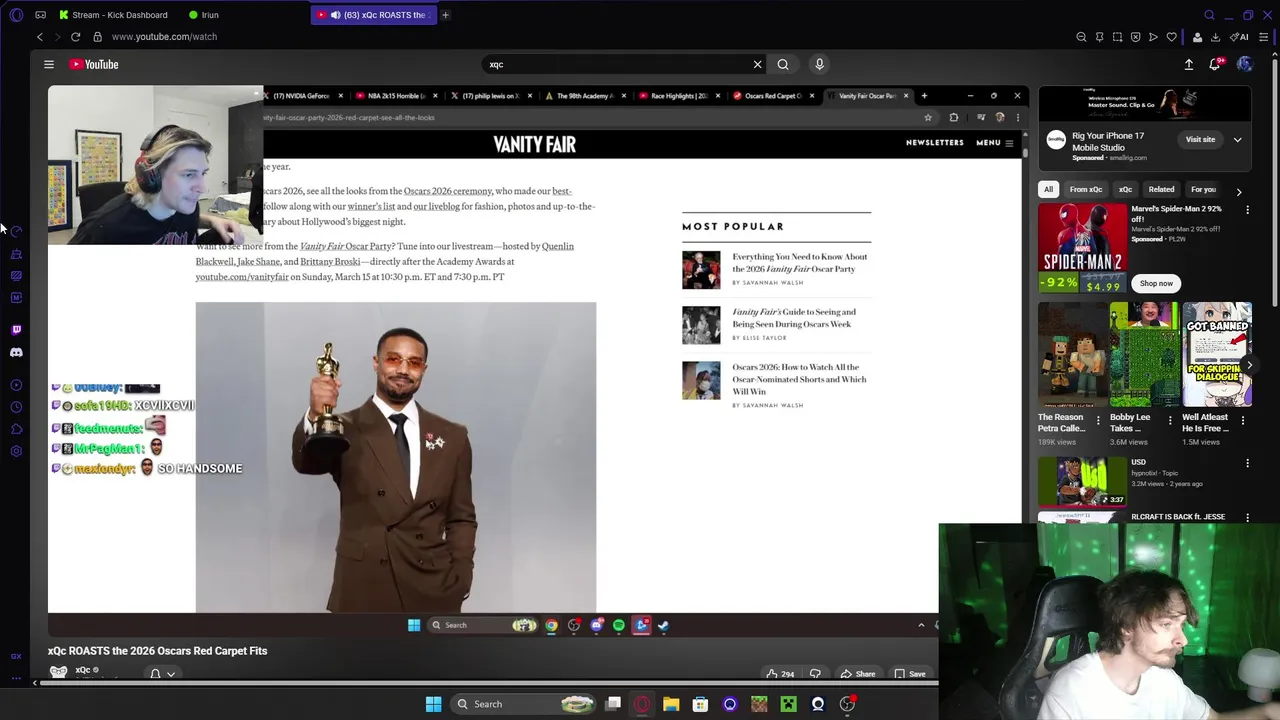Open a new Opera tab
1280x720 pixels.
tap(446, 15)
